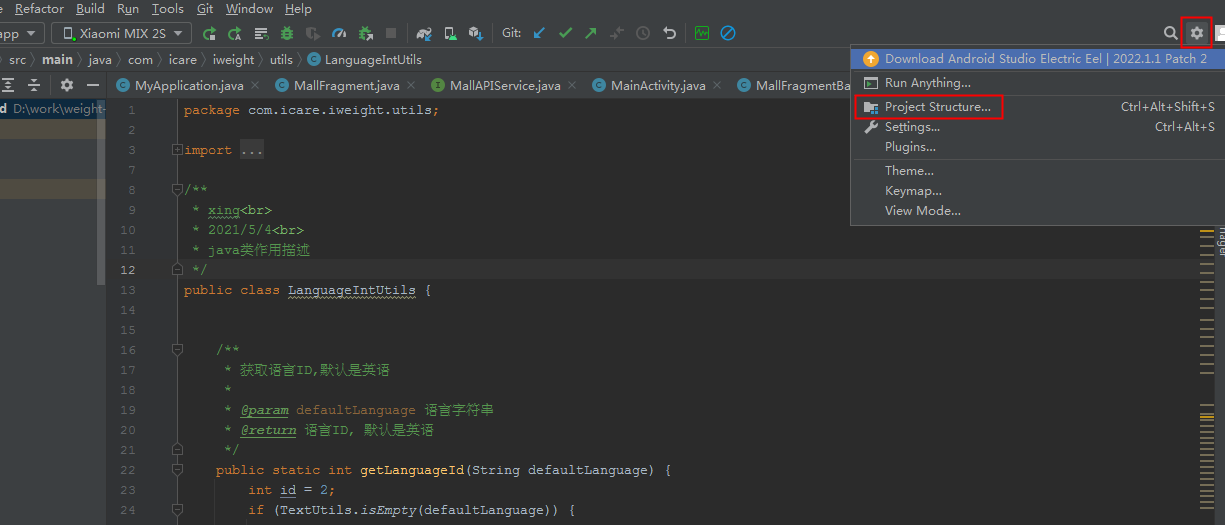The width and height of the screenshot is (1225, 525).
Task: Close the MyApplication.java tab
Action: [x=254, y=86]
